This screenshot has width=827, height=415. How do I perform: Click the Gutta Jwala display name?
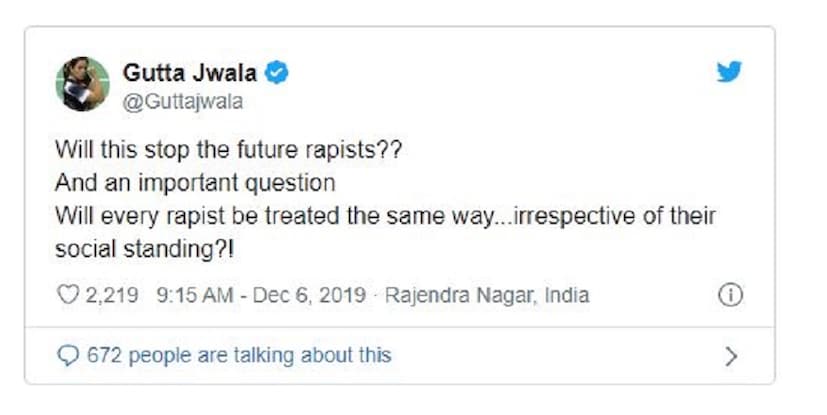coord(189,72)
